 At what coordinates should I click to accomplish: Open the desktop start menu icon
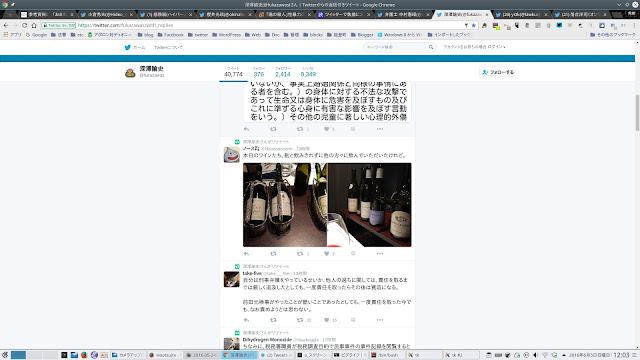pos(4,355)
